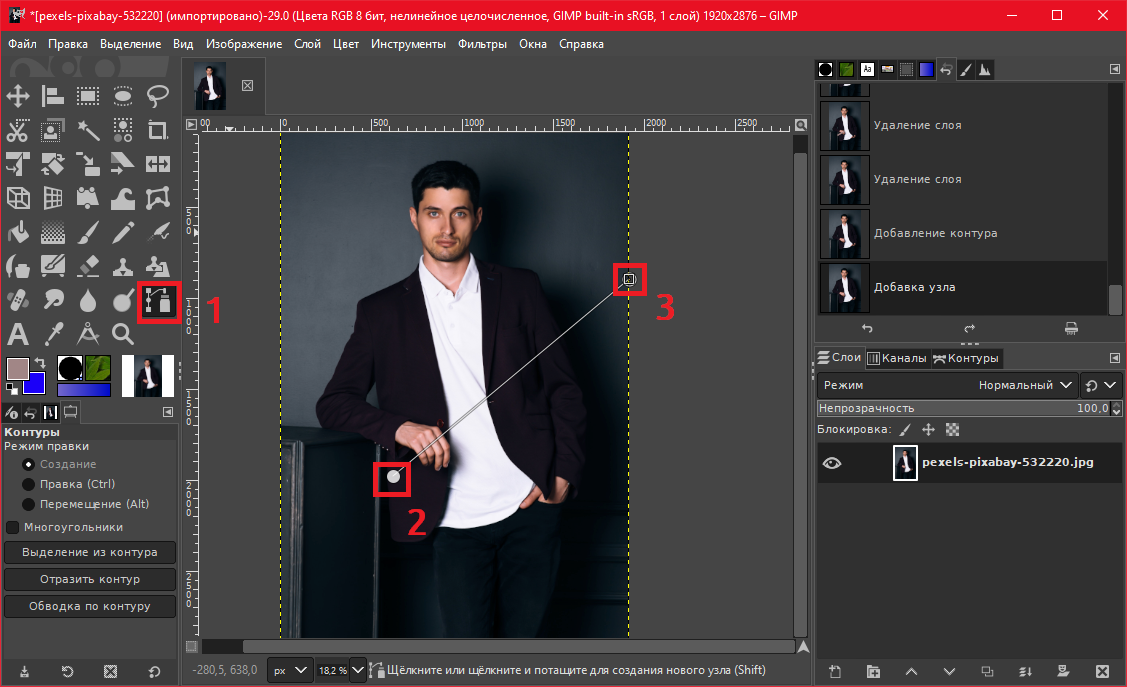Select the Heal bandage tool

click(18, 300)
